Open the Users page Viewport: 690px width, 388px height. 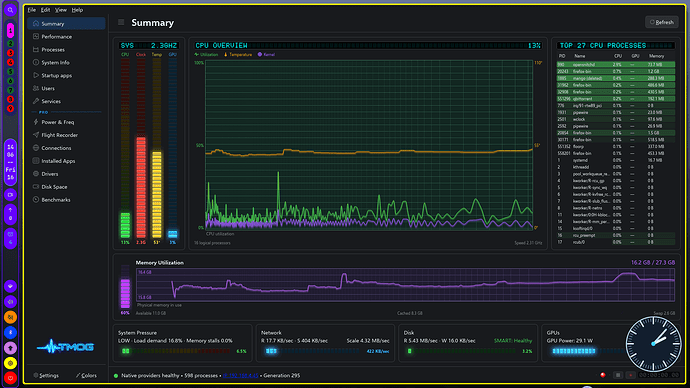point(66,88)
